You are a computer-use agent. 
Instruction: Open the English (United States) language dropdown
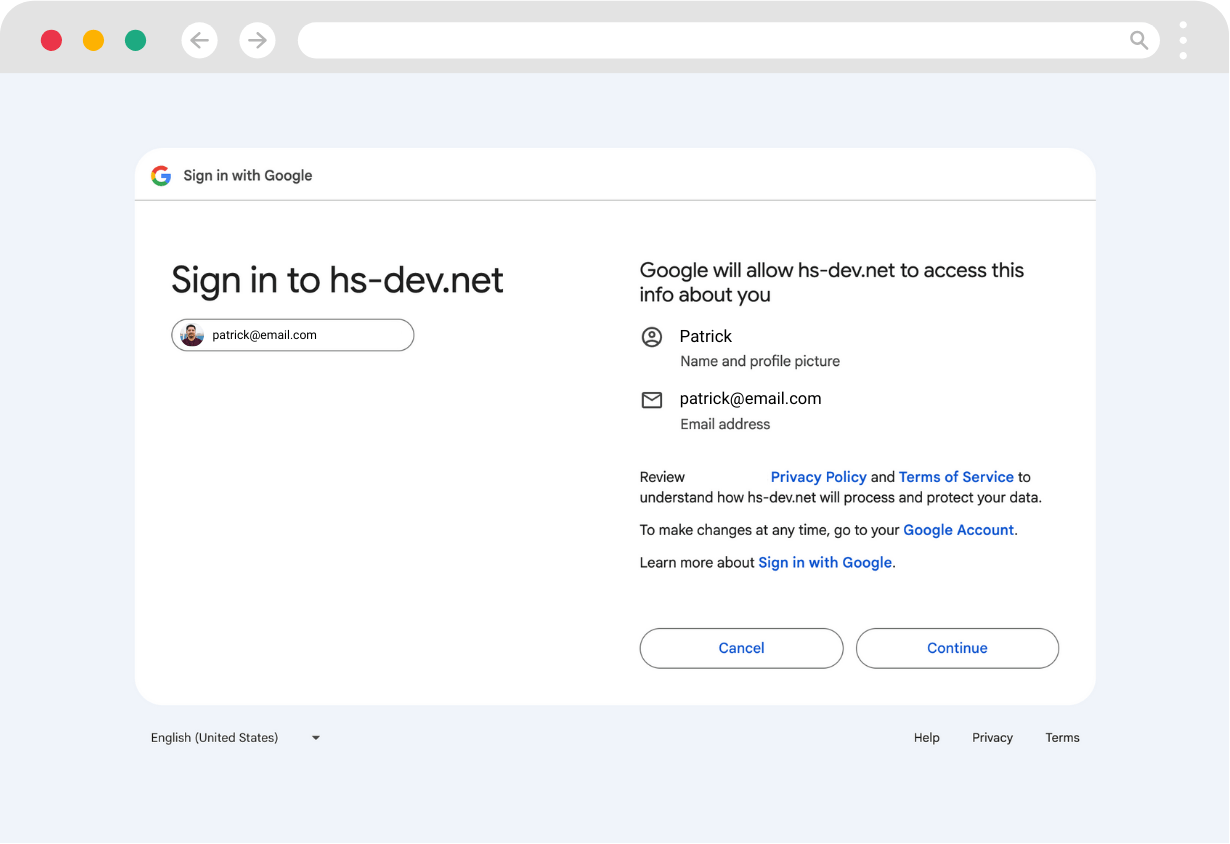(236, 738)
